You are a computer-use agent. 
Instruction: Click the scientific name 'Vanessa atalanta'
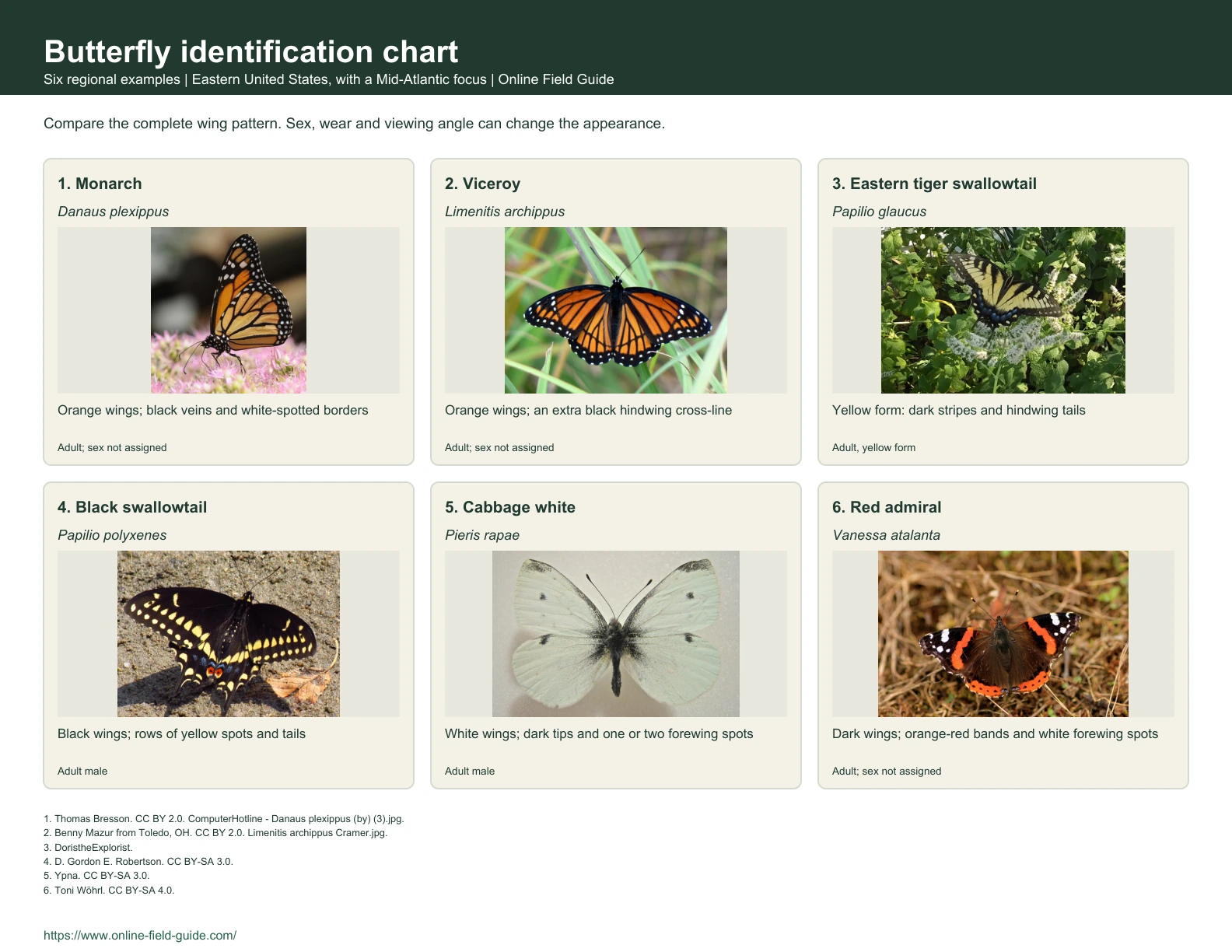tap(886, 535)
